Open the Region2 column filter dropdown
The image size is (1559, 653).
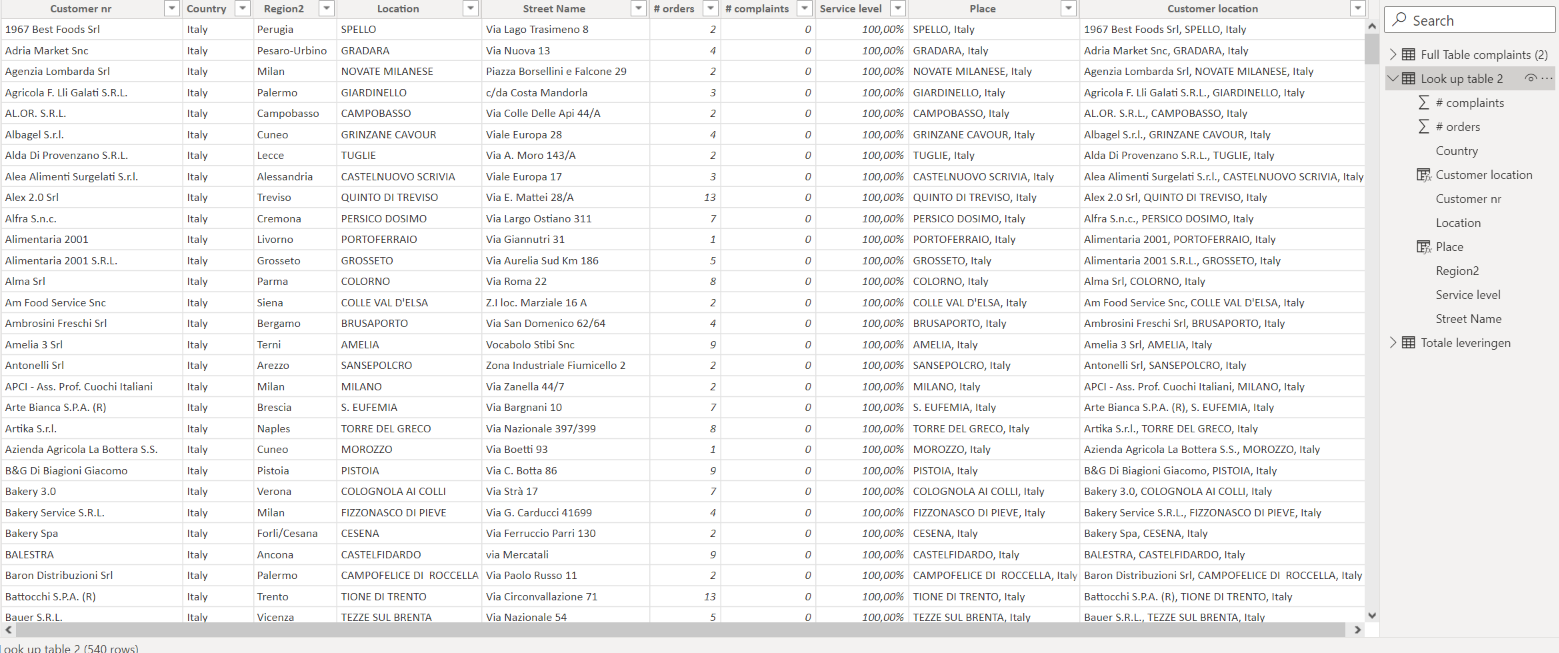pos(326,9)
